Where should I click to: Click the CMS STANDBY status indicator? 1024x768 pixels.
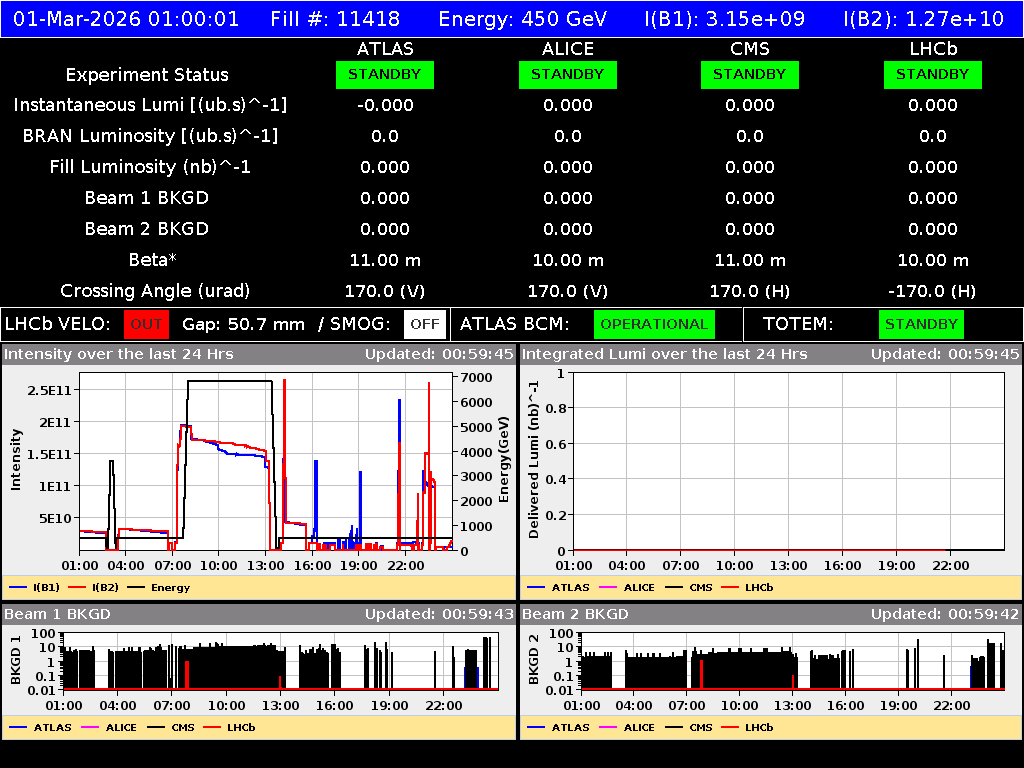click(x=749, y=74)
